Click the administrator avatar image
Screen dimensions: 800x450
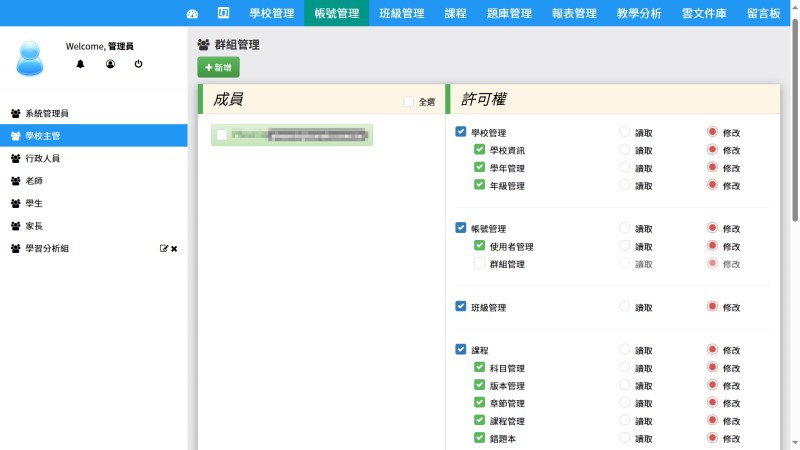(x=30, y=58)
